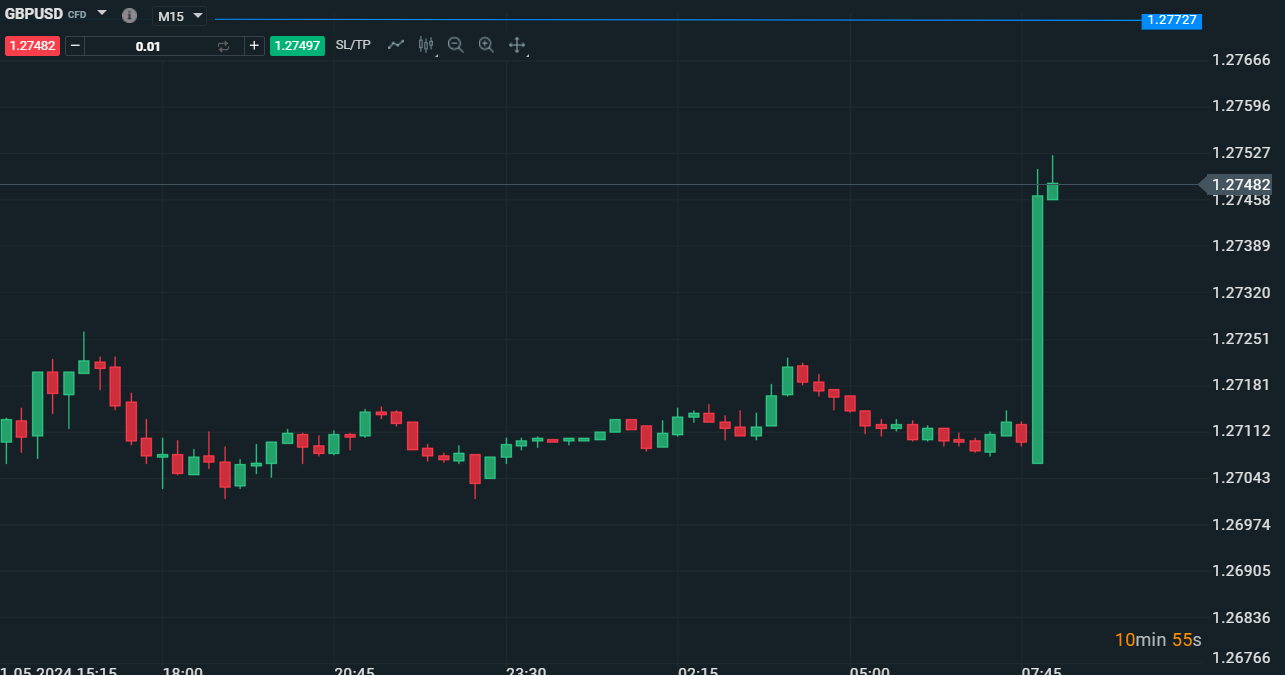Screen dimensions: 1285x675
Task: Click the red sell price 1.27482 button
Action: [x=33, y=46]
